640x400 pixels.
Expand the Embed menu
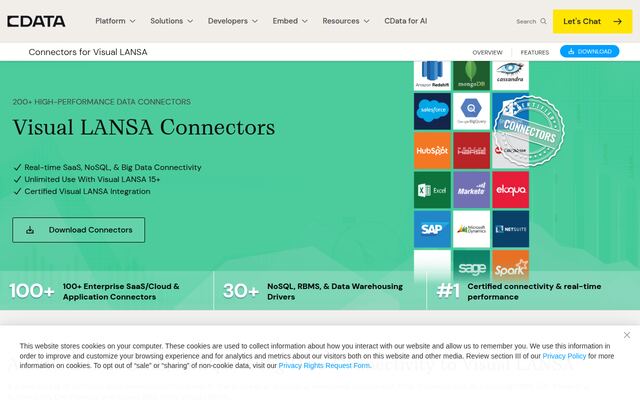click(290, 21)
